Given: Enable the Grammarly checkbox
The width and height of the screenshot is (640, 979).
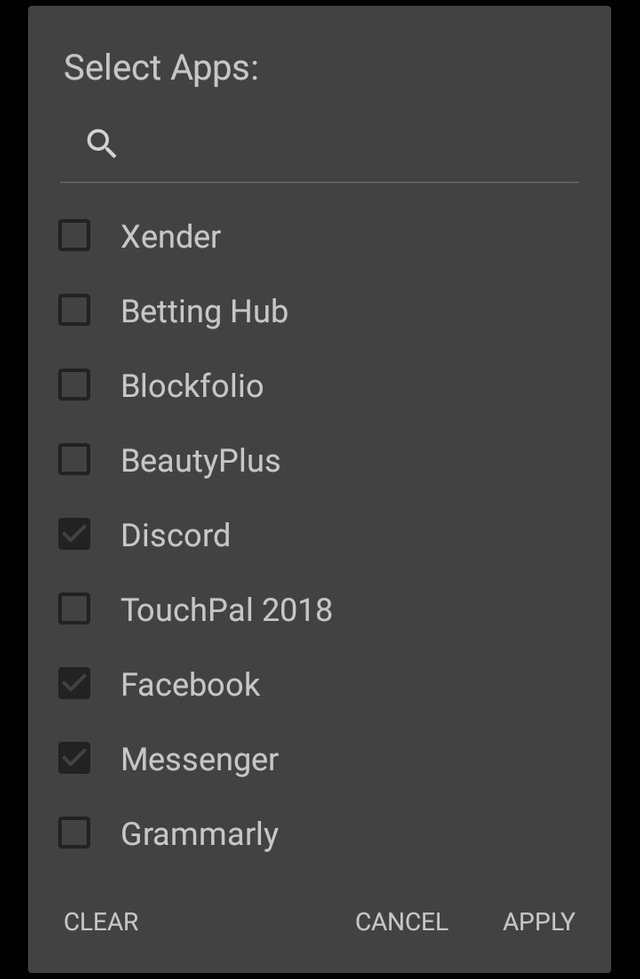Looking at the screenshot, I should [x=74, y=832].
